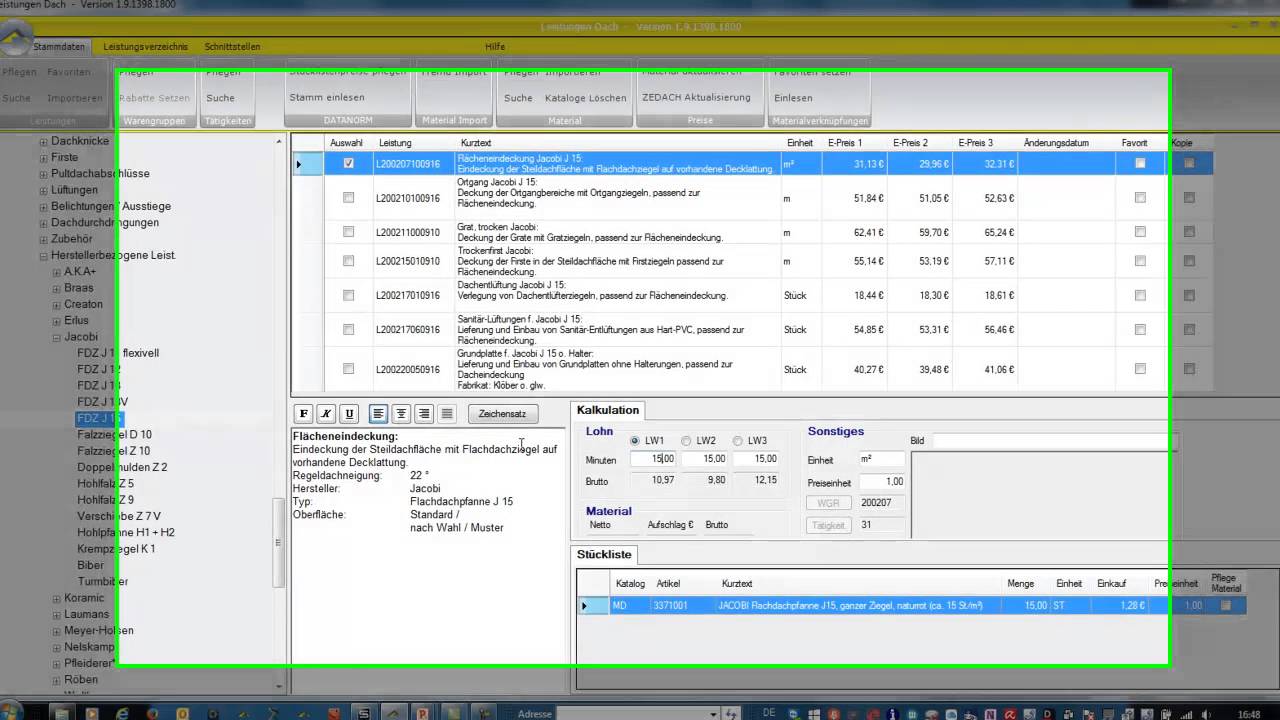Apply bold formatting with the F icon
The height and width of the screenshot is (720, 1280).
coord(304,414)
